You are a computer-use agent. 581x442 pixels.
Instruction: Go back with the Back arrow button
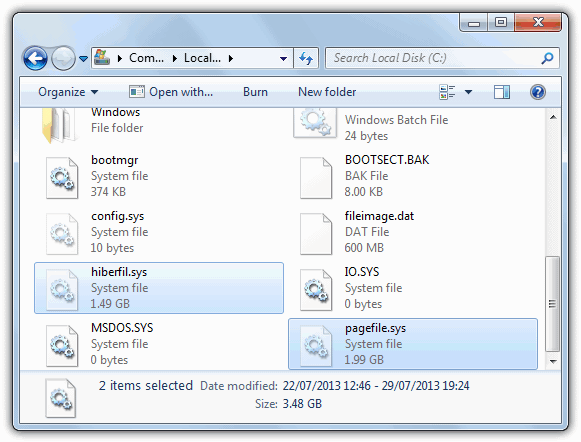(35, 59)
